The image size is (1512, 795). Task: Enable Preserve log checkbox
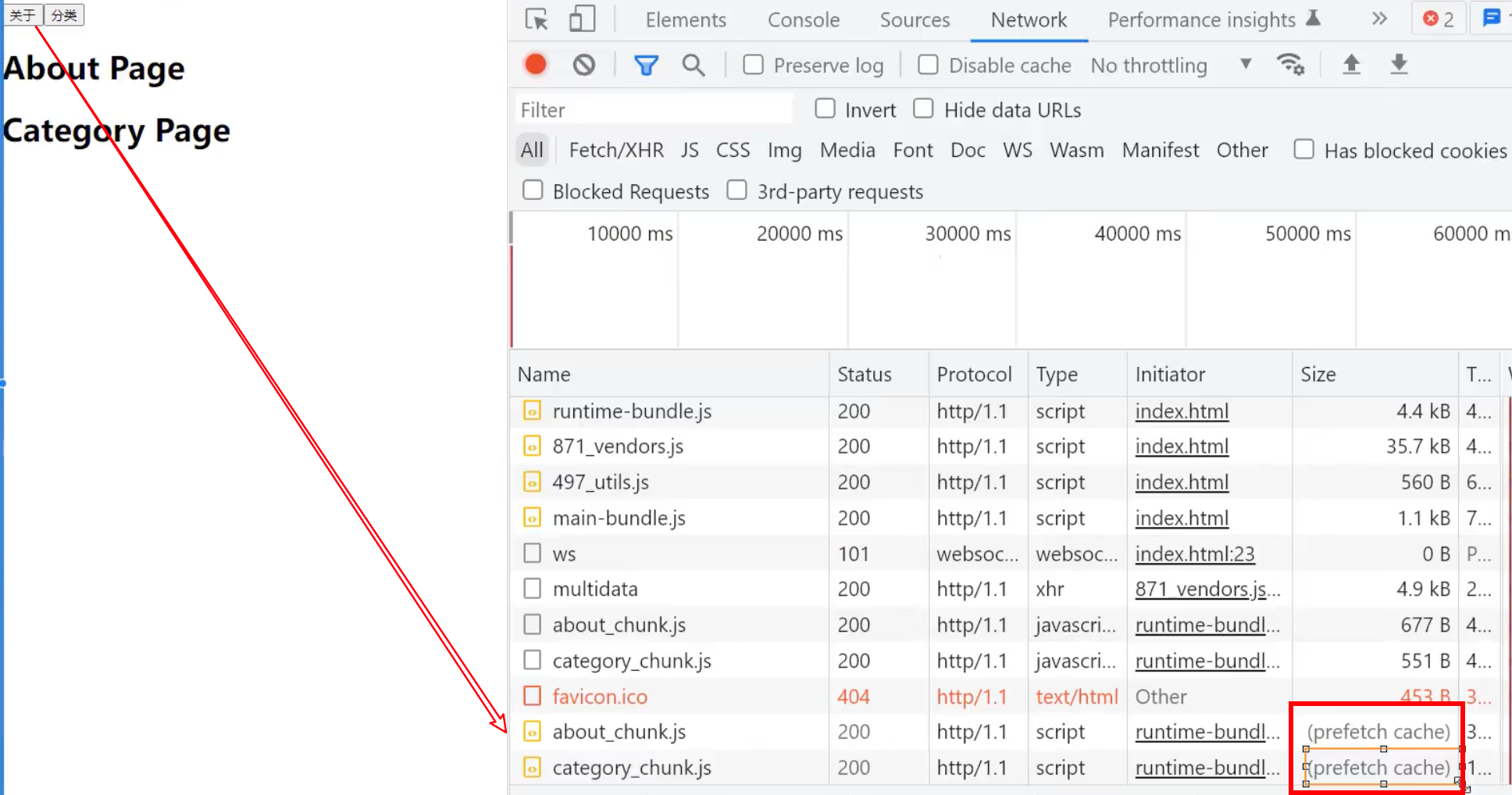click(753, 65)
